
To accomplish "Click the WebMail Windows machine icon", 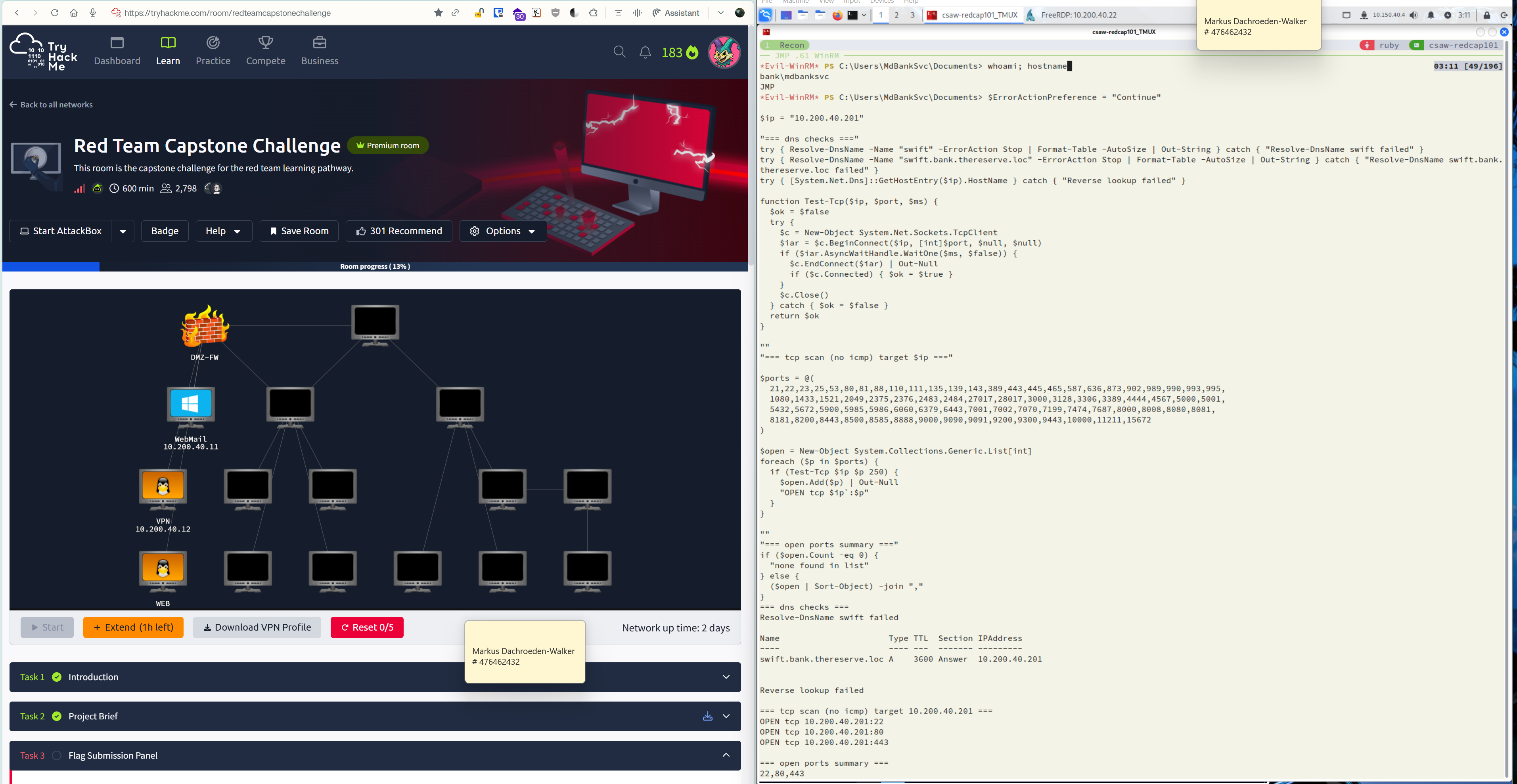I will pyautogui.click(x=190, y=405).
